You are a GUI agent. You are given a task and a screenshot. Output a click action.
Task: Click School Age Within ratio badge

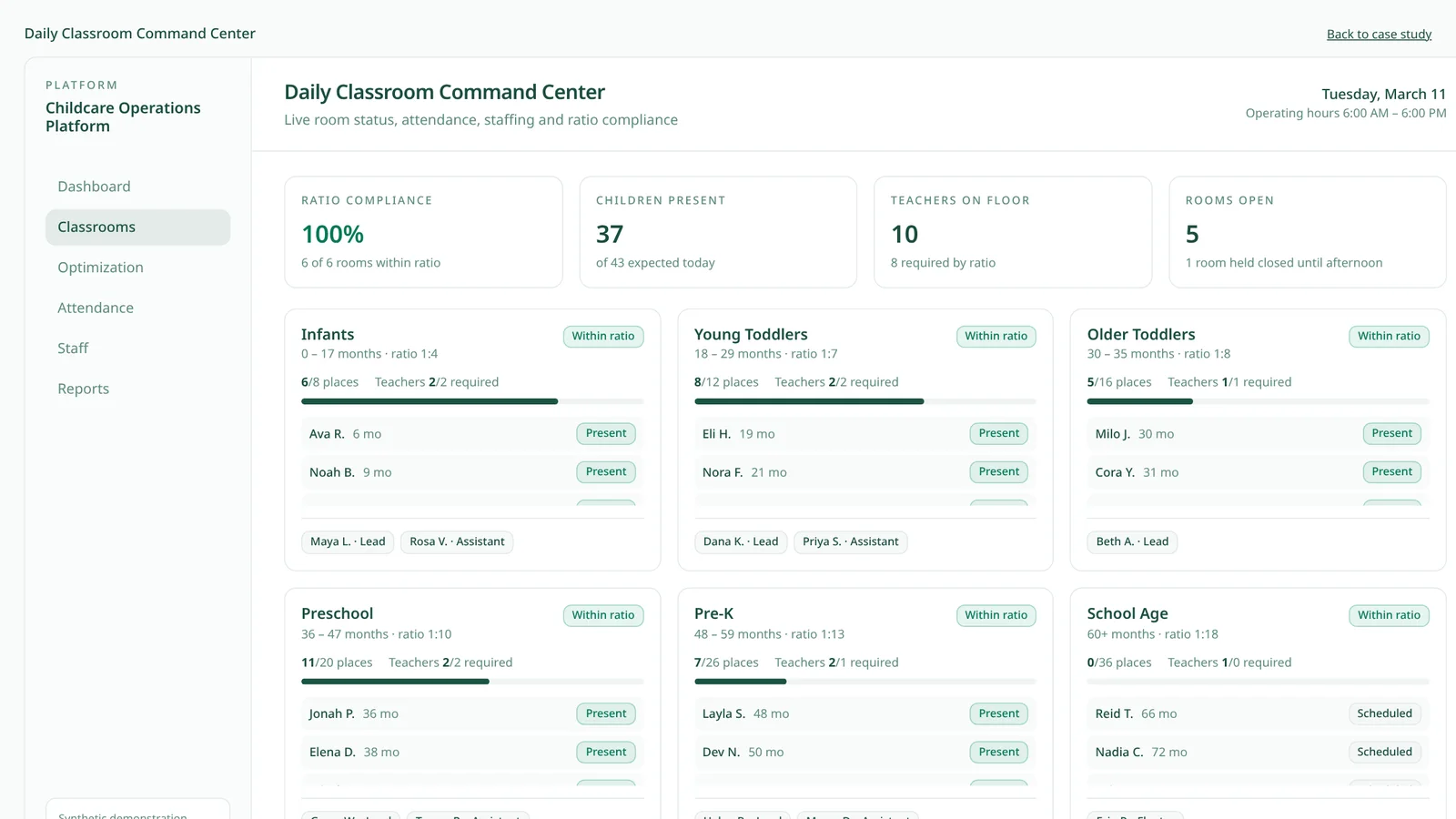(1389, 615)
